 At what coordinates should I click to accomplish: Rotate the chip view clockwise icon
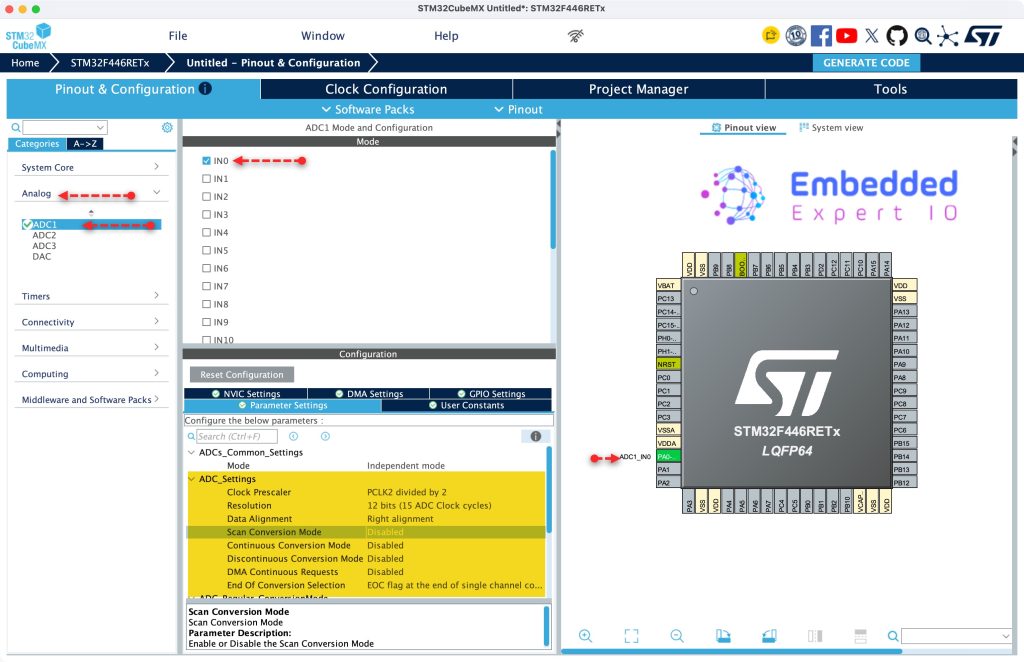(x=723, y=635)
